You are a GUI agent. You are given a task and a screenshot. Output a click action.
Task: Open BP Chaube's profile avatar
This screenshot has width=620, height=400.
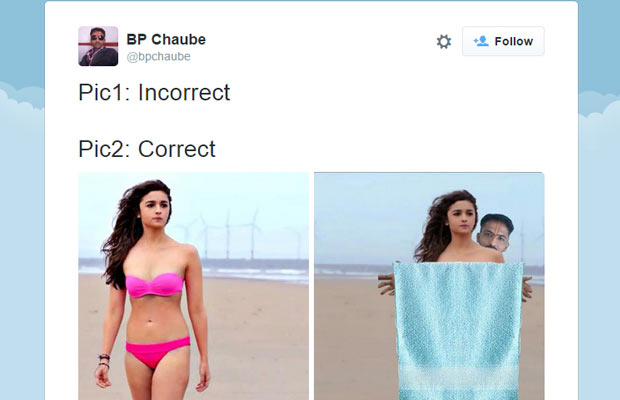coord(98,46)
